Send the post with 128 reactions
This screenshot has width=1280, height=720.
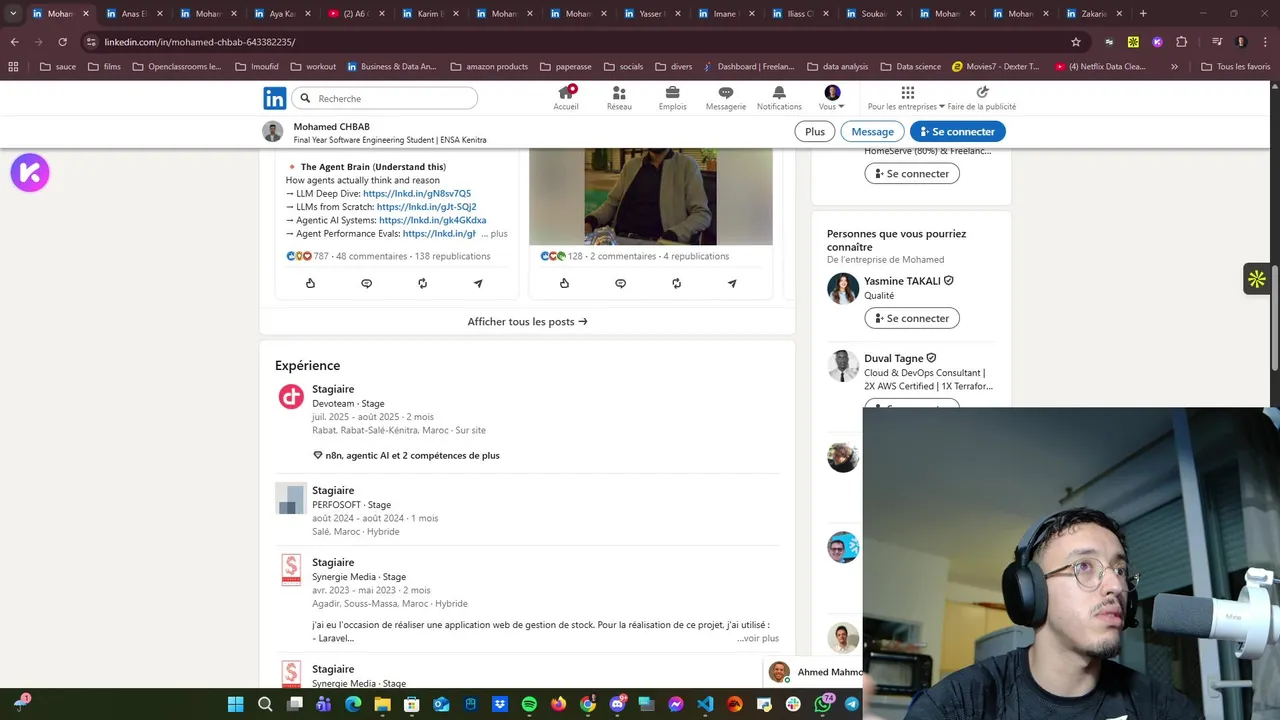(x=732, y=283)
